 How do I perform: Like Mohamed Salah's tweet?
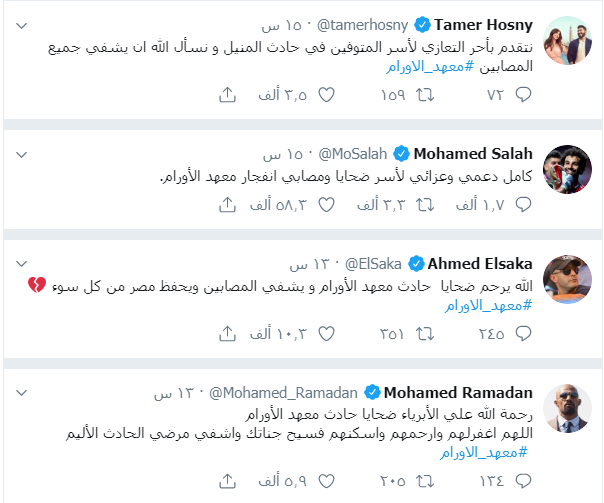pyautogui.click(x=326, y=204)
